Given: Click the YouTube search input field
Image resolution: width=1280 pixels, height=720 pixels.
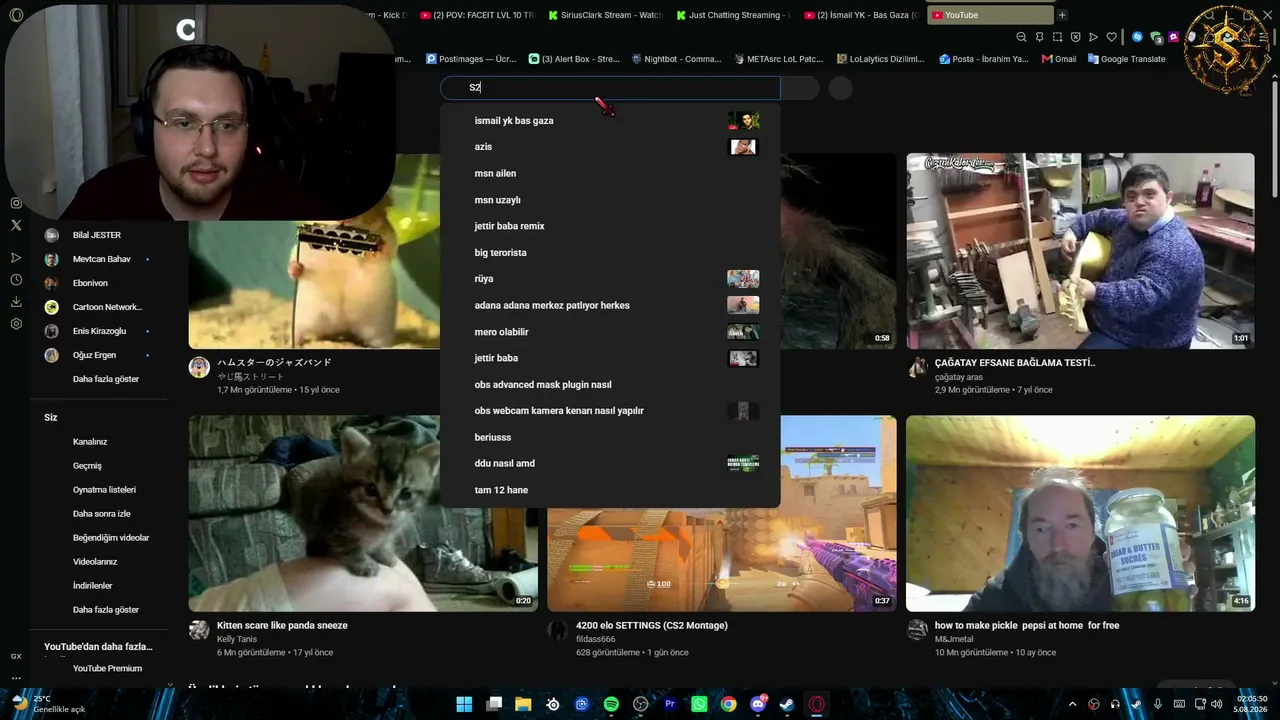Looking at the screenshot, I should coord(610,88).
